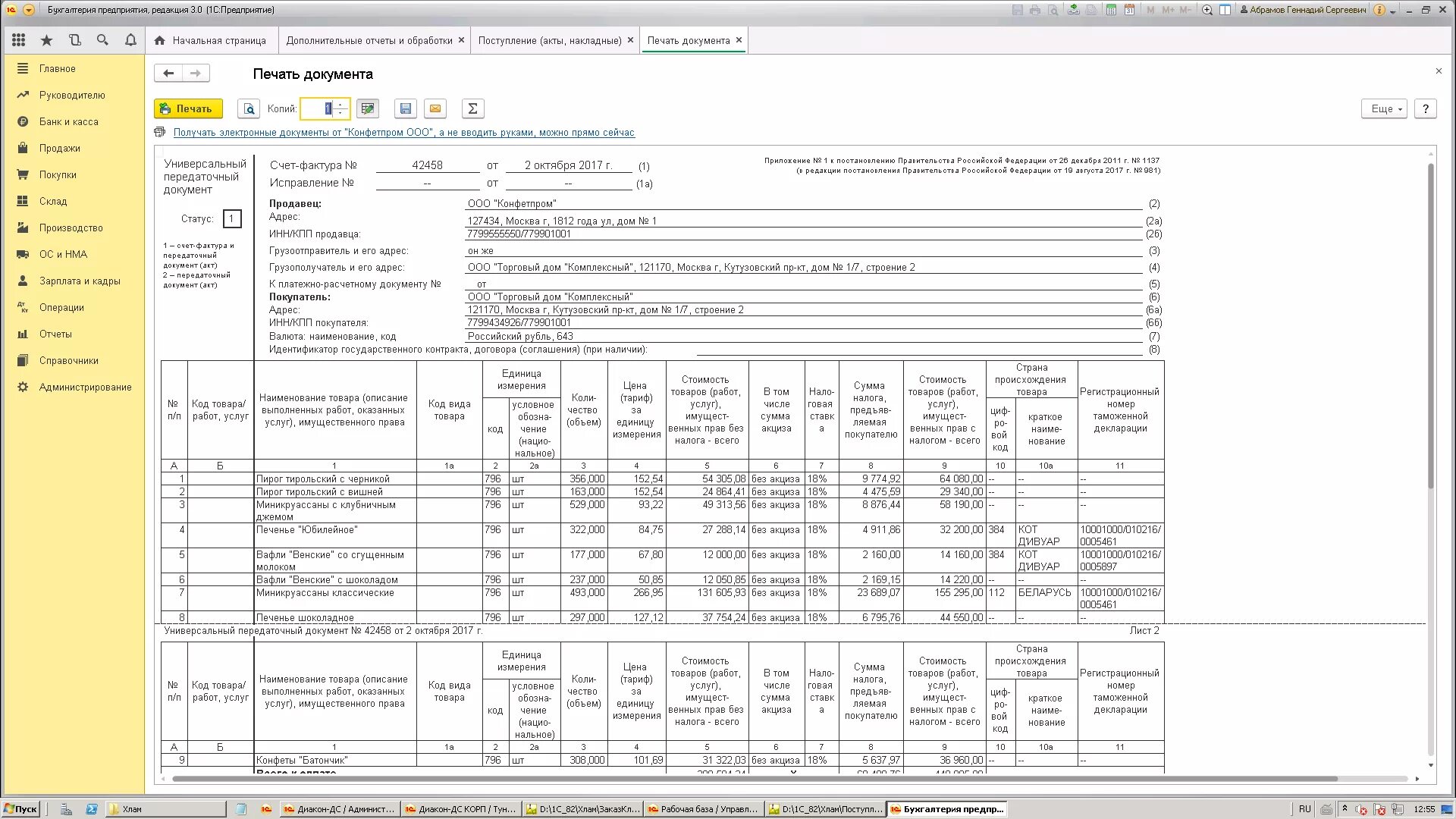Open the yellow 1C main menu dropdown
The height and width of the screenshot is (819, 1456).
tap(29, 10)
